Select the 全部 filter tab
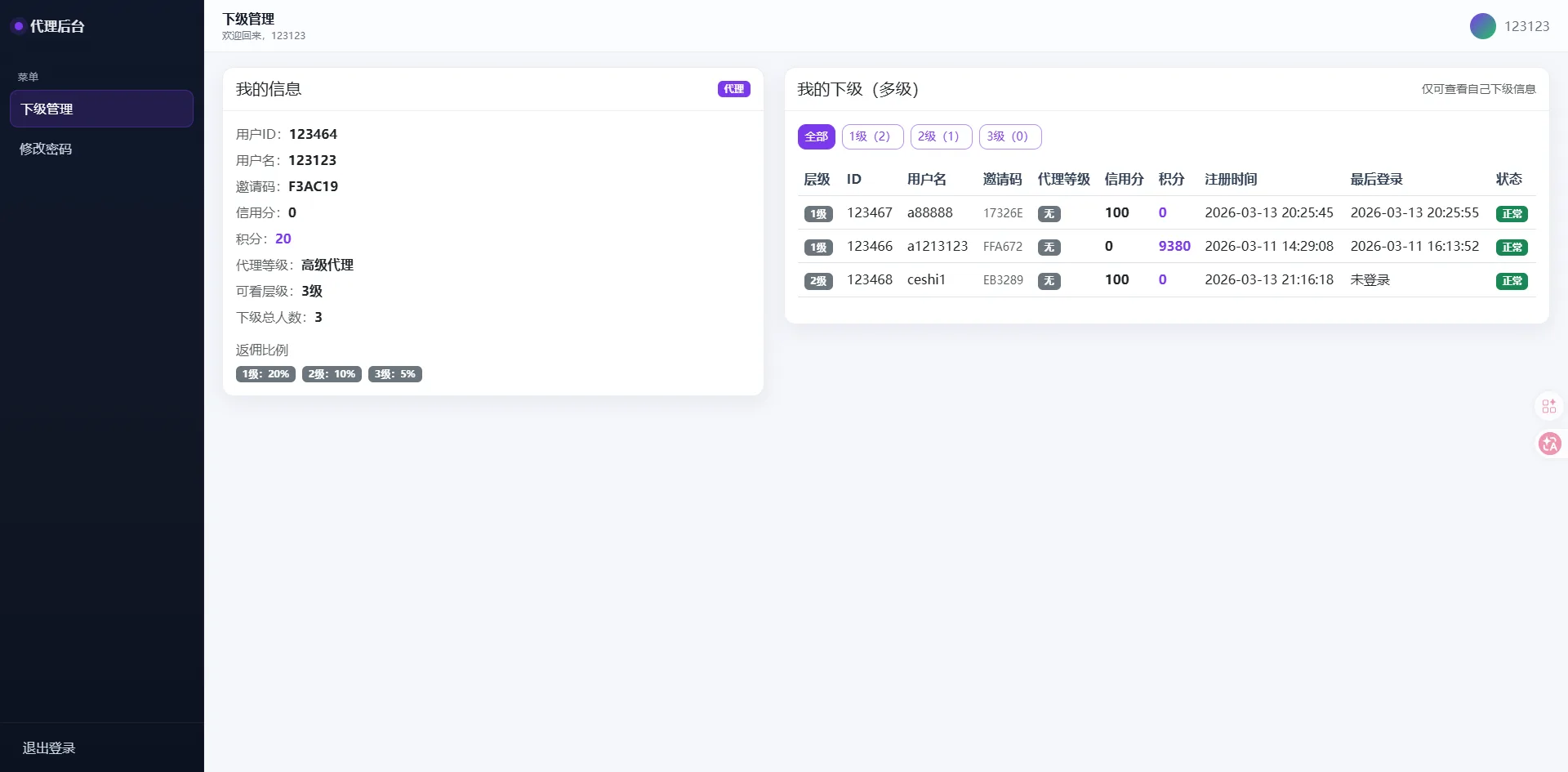This screenshot has width=1568, height=772. [816, 136]
